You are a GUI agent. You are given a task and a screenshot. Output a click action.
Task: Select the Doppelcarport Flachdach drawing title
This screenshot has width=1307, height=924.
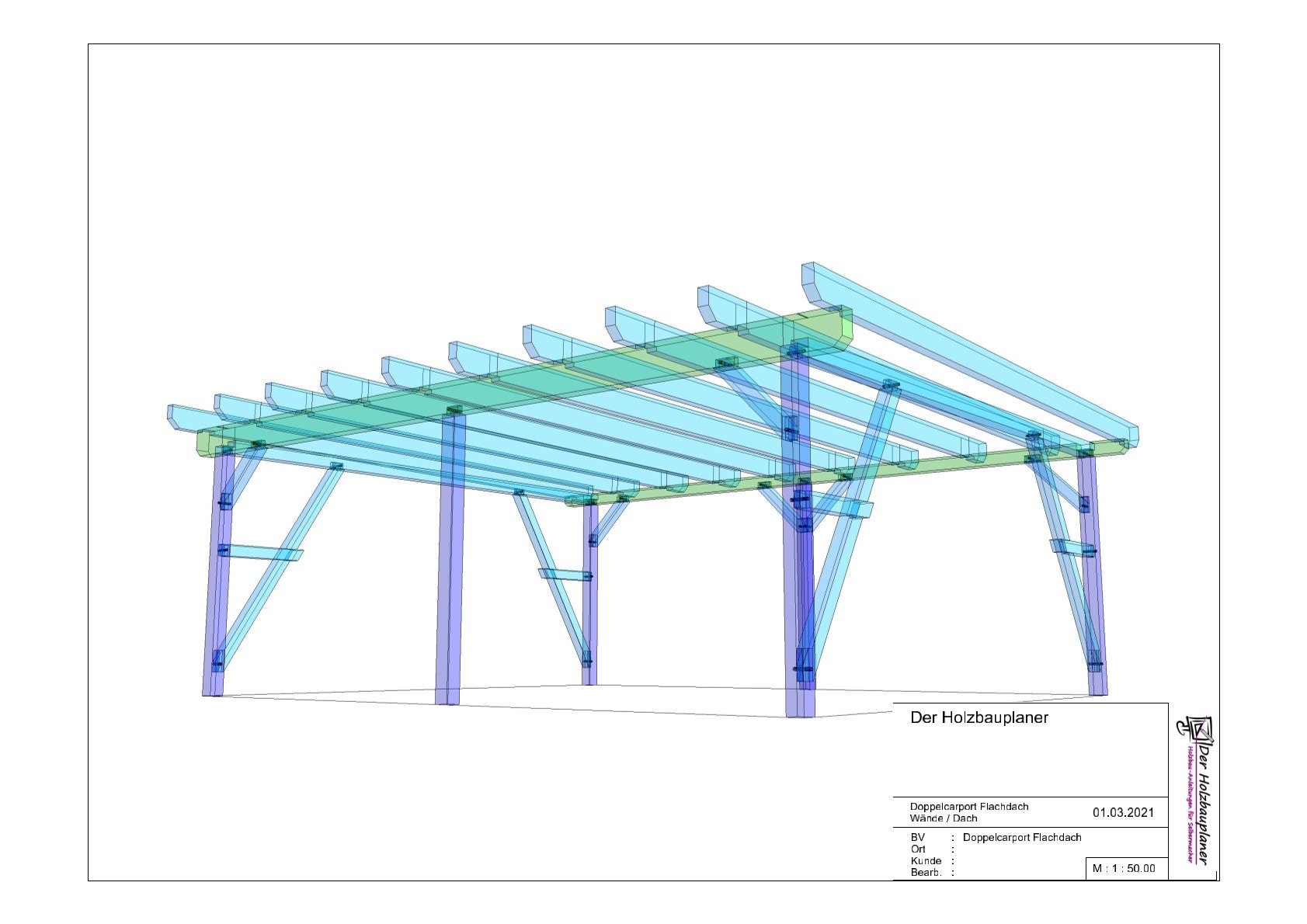[968, 806]
